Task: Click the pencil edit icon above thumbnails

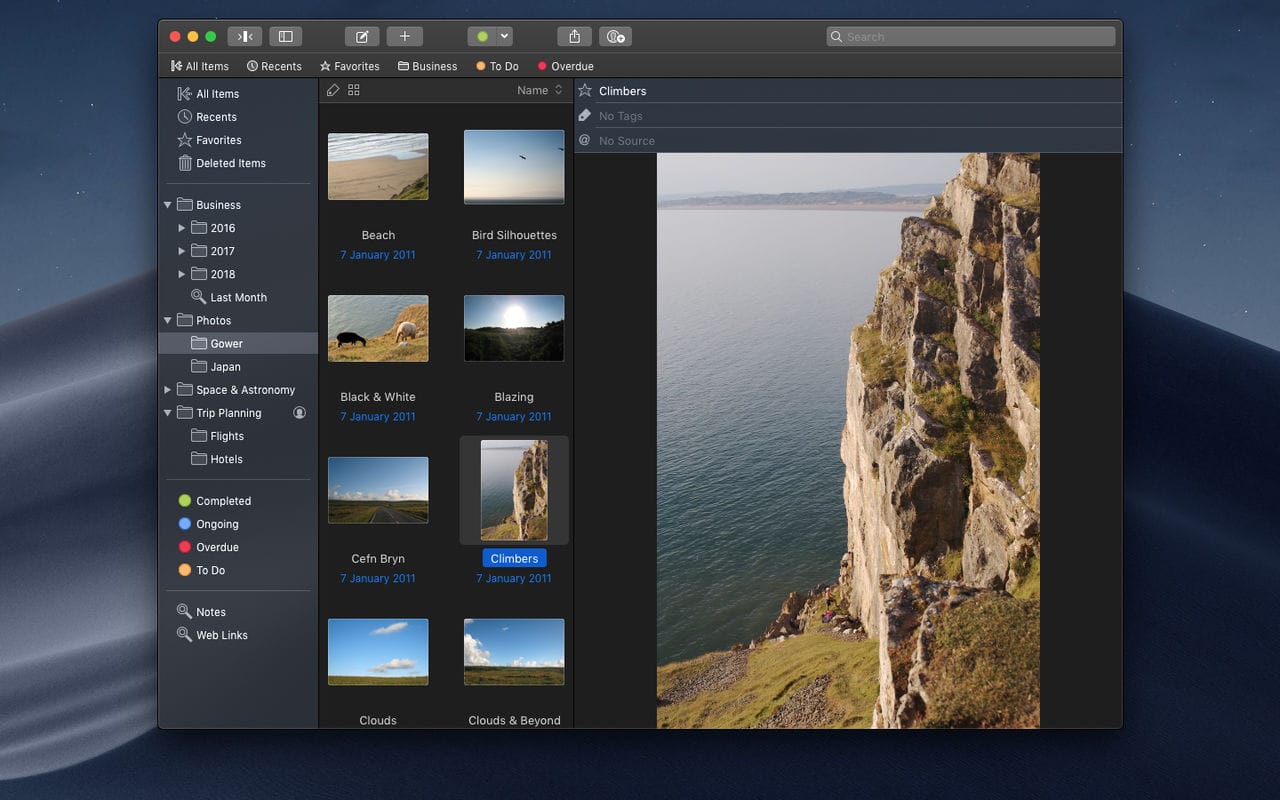Action: [334, 90]
